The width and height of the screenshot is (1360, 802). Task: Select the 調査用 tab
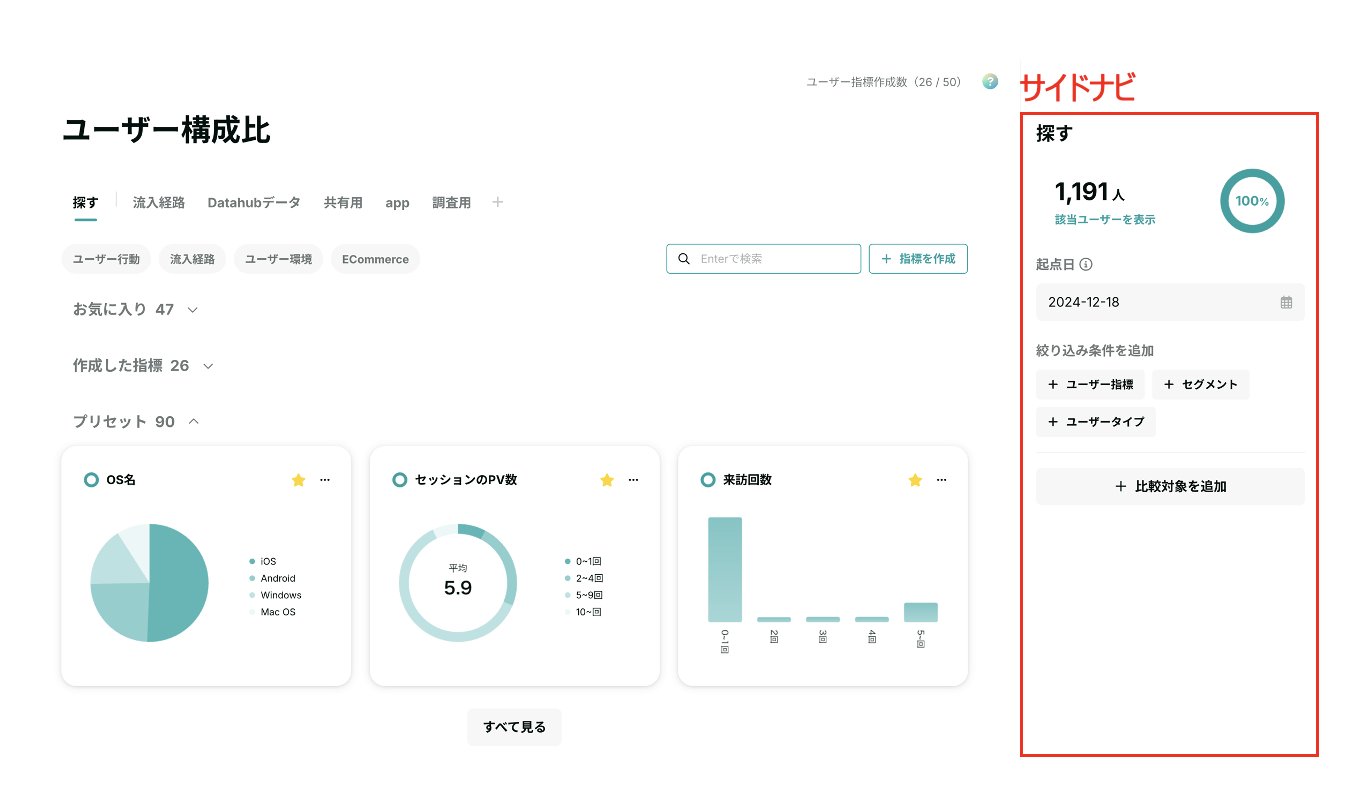(x=451, y=203)
